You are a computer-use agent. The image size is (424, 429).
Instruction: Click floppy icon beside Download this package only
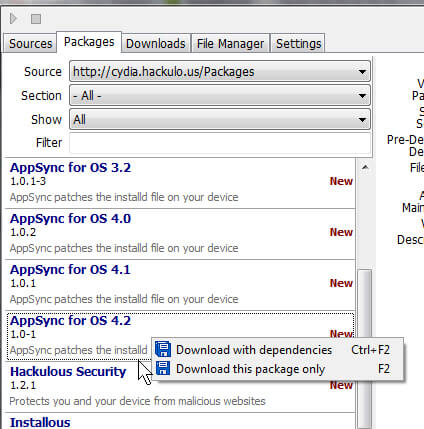[x=163, y=368]
